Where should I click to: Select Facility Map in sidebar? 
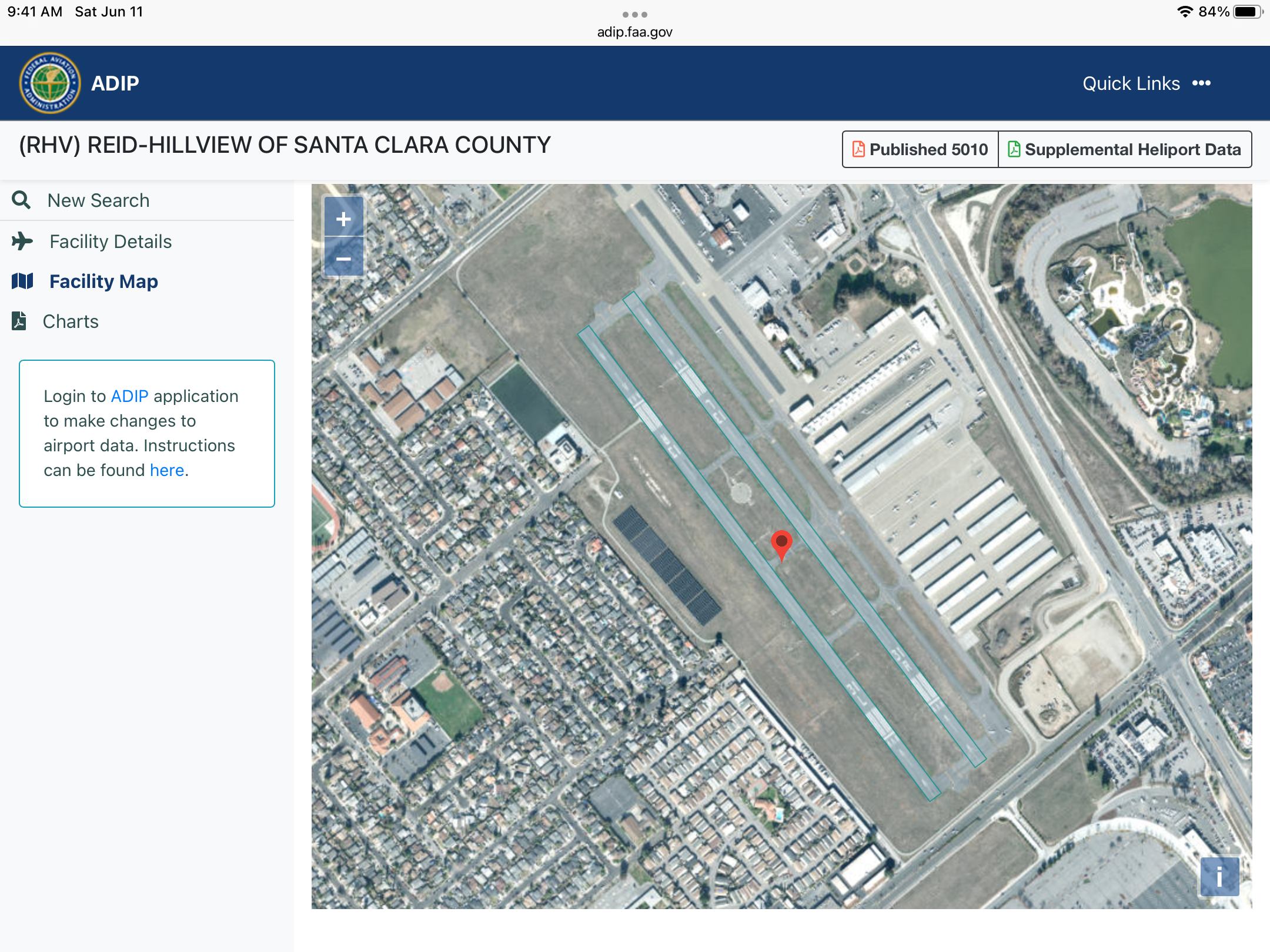(103, 281)
